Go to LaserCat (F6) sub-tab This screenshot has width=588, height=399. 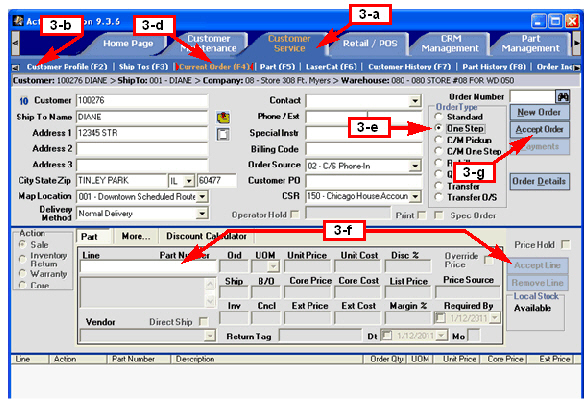point(331,67)
